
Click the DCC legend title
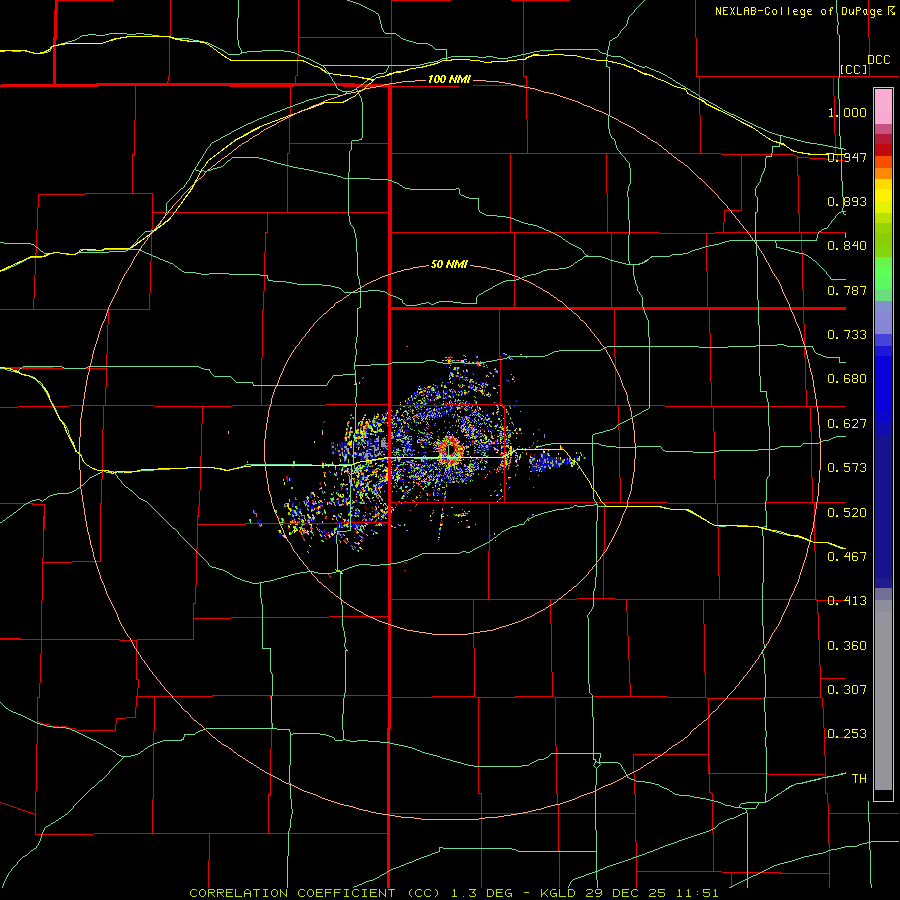[x=878, y=60]
